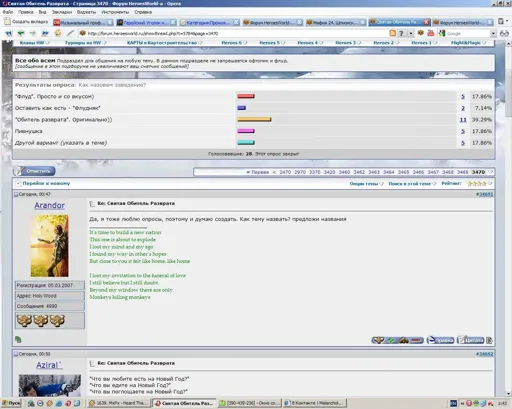Expand the 'Опции темы' thread options menu
Screen dimensions: 512x409
pyautogui.click(x=366, y=184)
